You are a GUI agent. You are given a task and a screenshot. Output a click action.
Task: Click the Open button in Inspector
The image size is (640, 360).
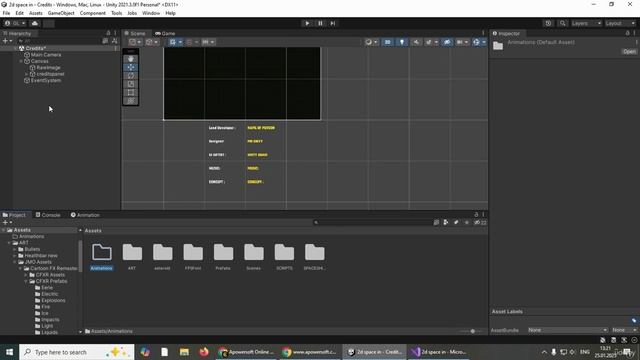click(x=629, y=51)
